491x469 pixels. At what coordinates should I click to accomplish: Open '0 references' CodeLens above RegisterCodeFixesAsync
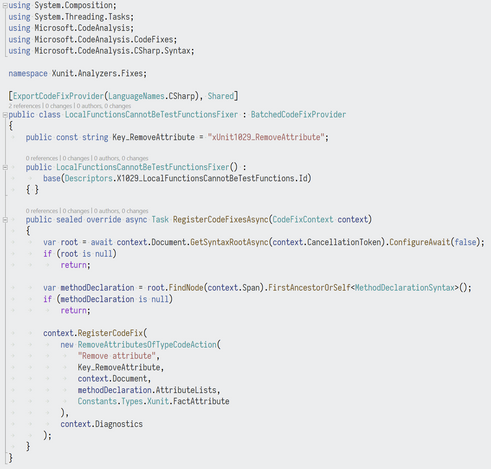point(42,211)
